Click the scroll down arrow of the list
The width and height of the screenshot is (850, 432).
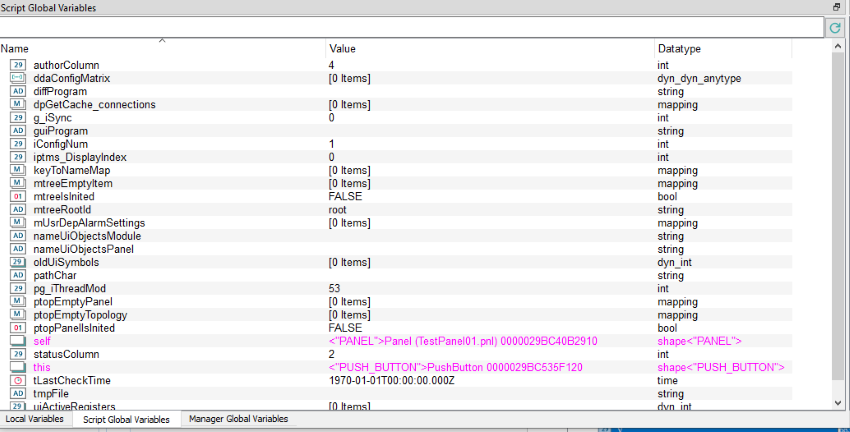[x=838, y=402]
